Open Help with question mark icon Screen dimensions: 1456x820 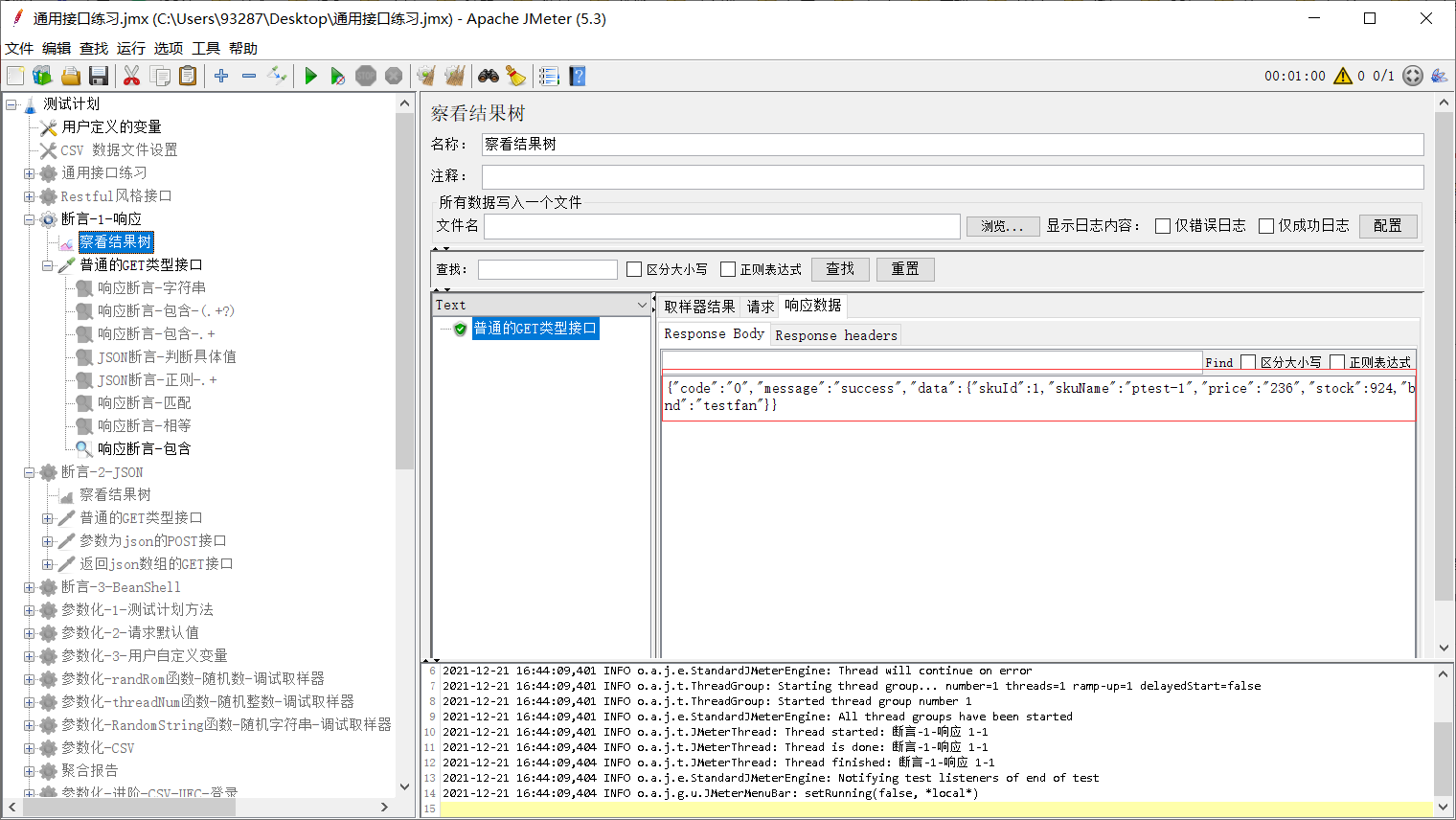pos(577,76)
